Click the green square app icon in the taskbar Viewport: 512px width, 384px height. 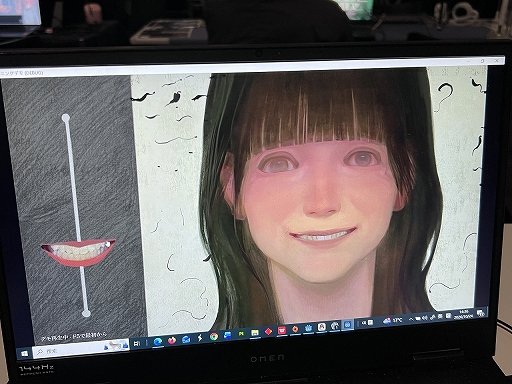(241, 334)
